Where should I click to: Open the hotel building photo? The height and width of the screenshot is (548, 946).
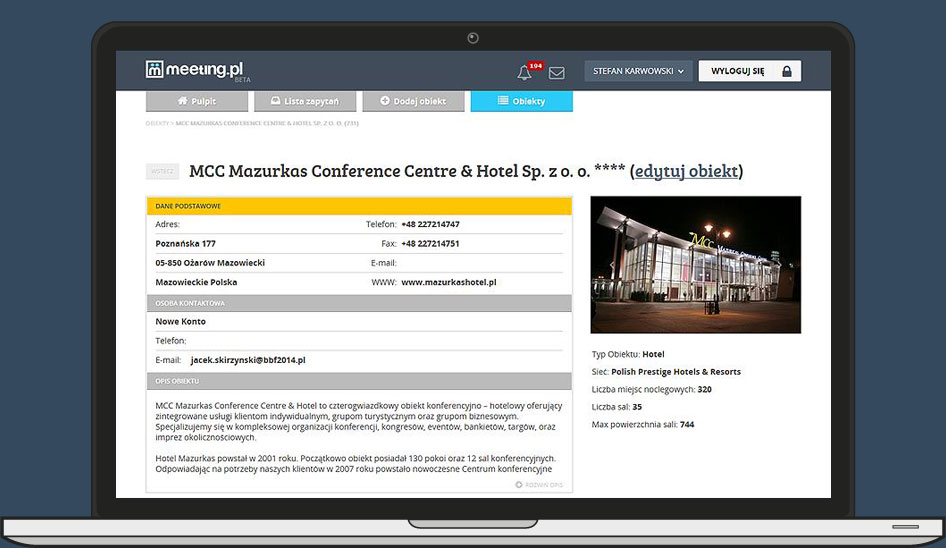point(696,264)
